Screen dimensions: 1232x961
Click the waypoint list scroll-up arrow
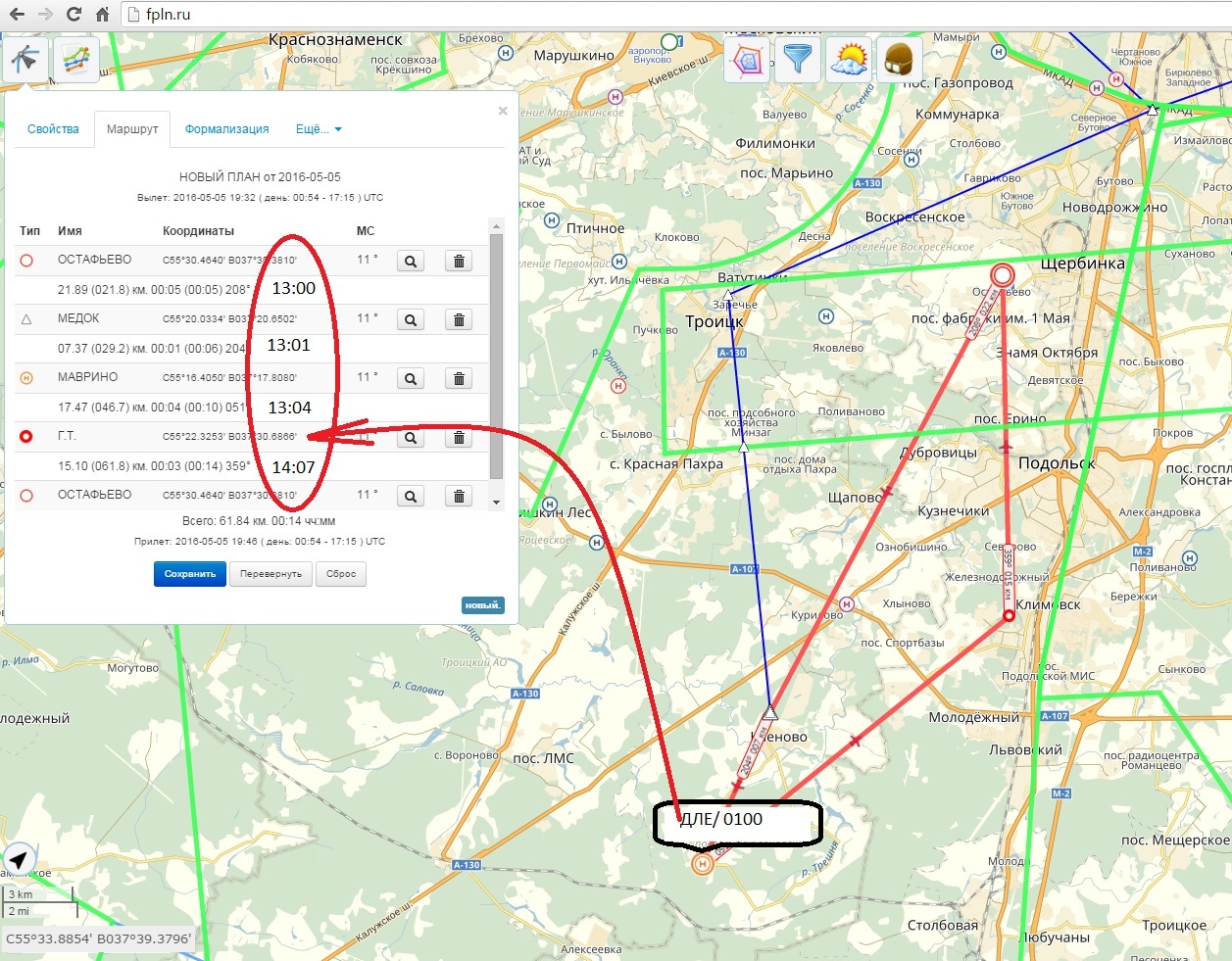496,227
